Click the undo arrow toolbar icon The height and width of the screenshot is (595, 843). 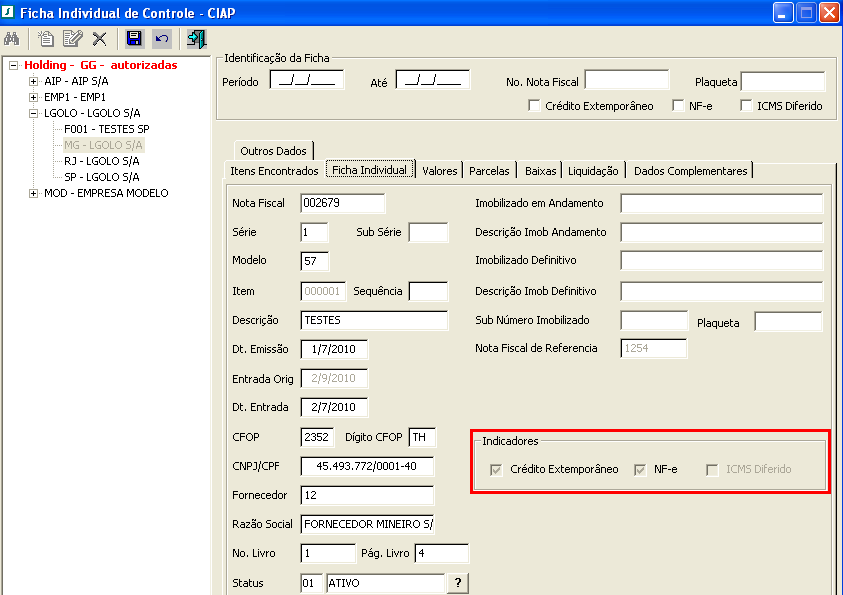pyautogui.click(x=161, y=39)
